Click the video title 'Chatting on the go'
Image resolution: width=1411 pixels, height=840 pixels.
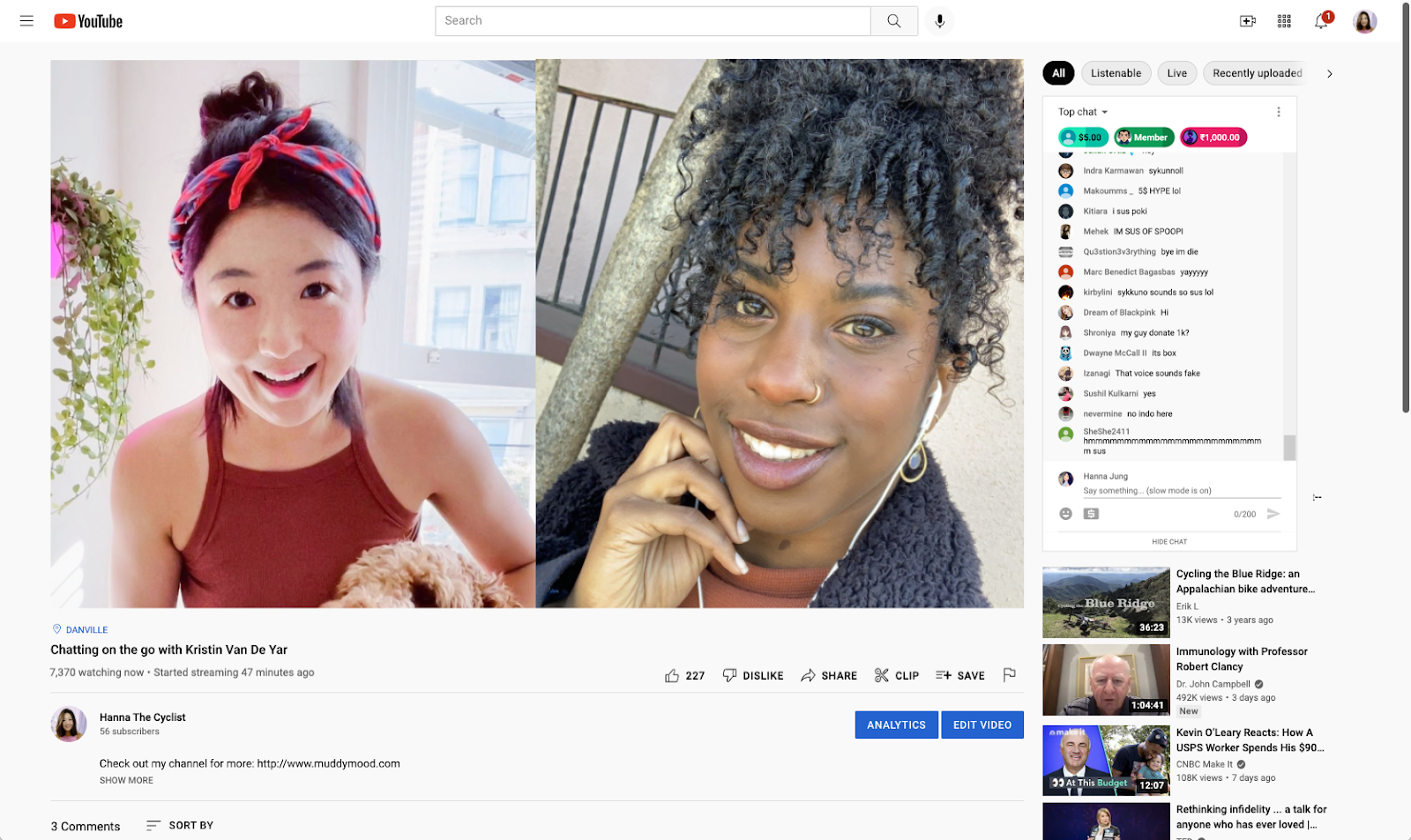[168, 650]
